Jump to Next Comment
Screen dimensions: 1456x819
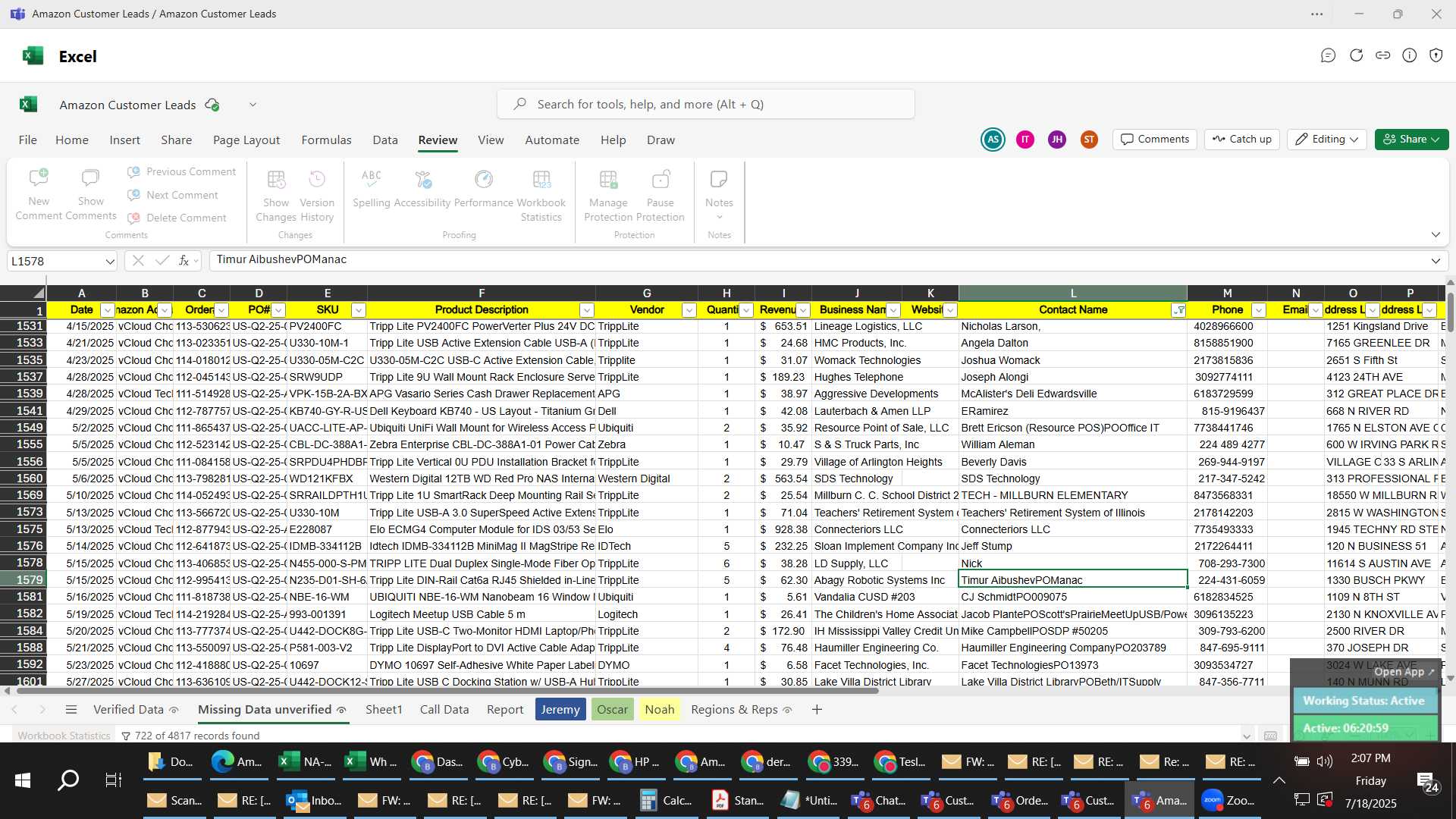[173, 195]
